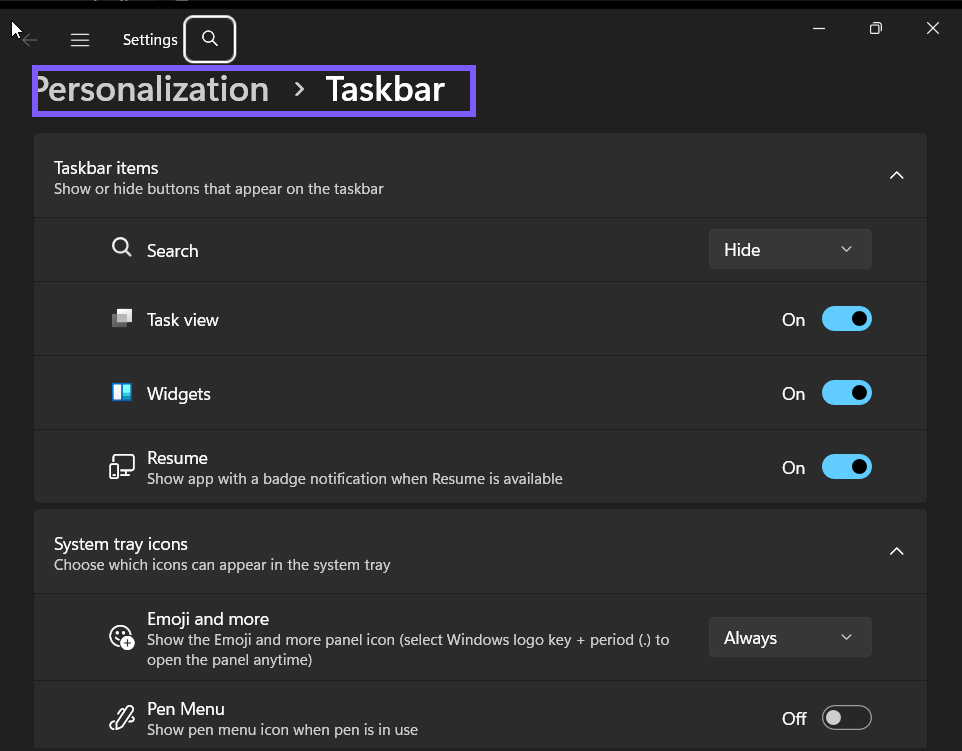Click the Pen Menu icon
Viewport: 962px width, 751px height.
[x=121, y=717]
